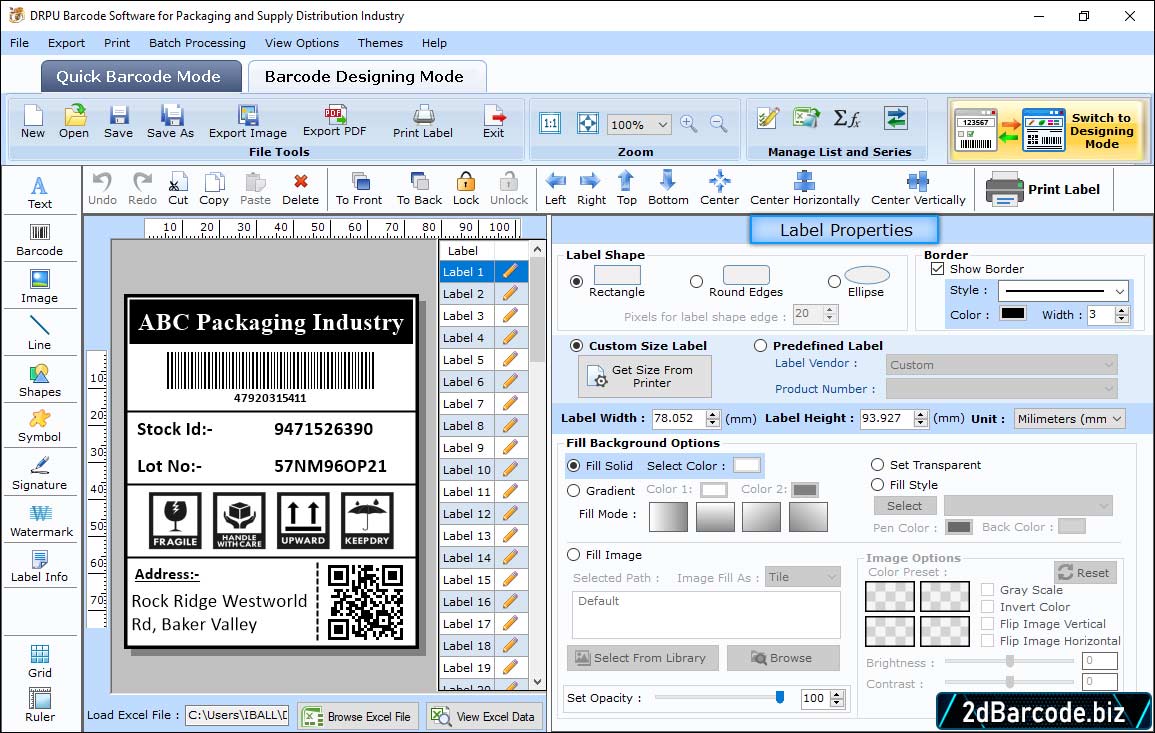The image size is (1155, 733).
Task: Click Print Label in File Tools
Action: click(x=423, y=122)
